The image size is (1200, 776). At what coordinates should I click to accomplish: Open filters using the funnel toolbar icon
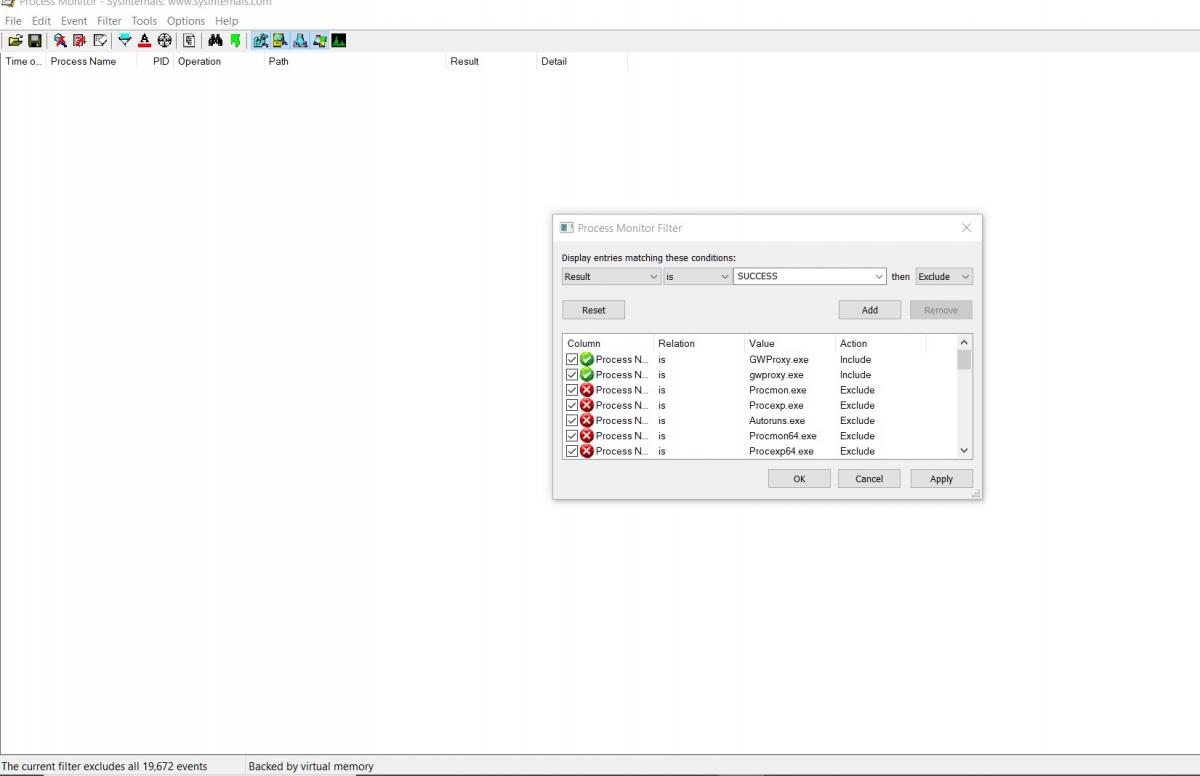click(x=125, y=41)
